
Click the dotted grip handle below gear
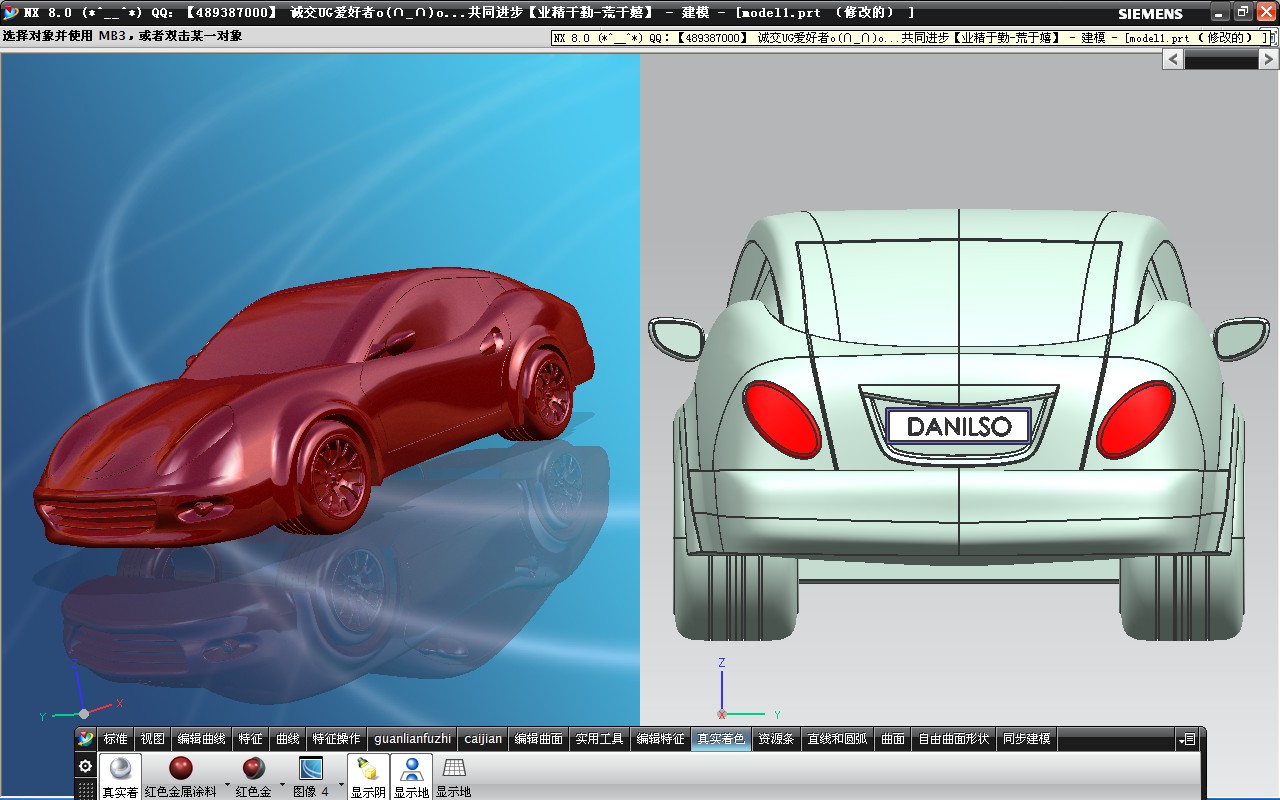86,790
